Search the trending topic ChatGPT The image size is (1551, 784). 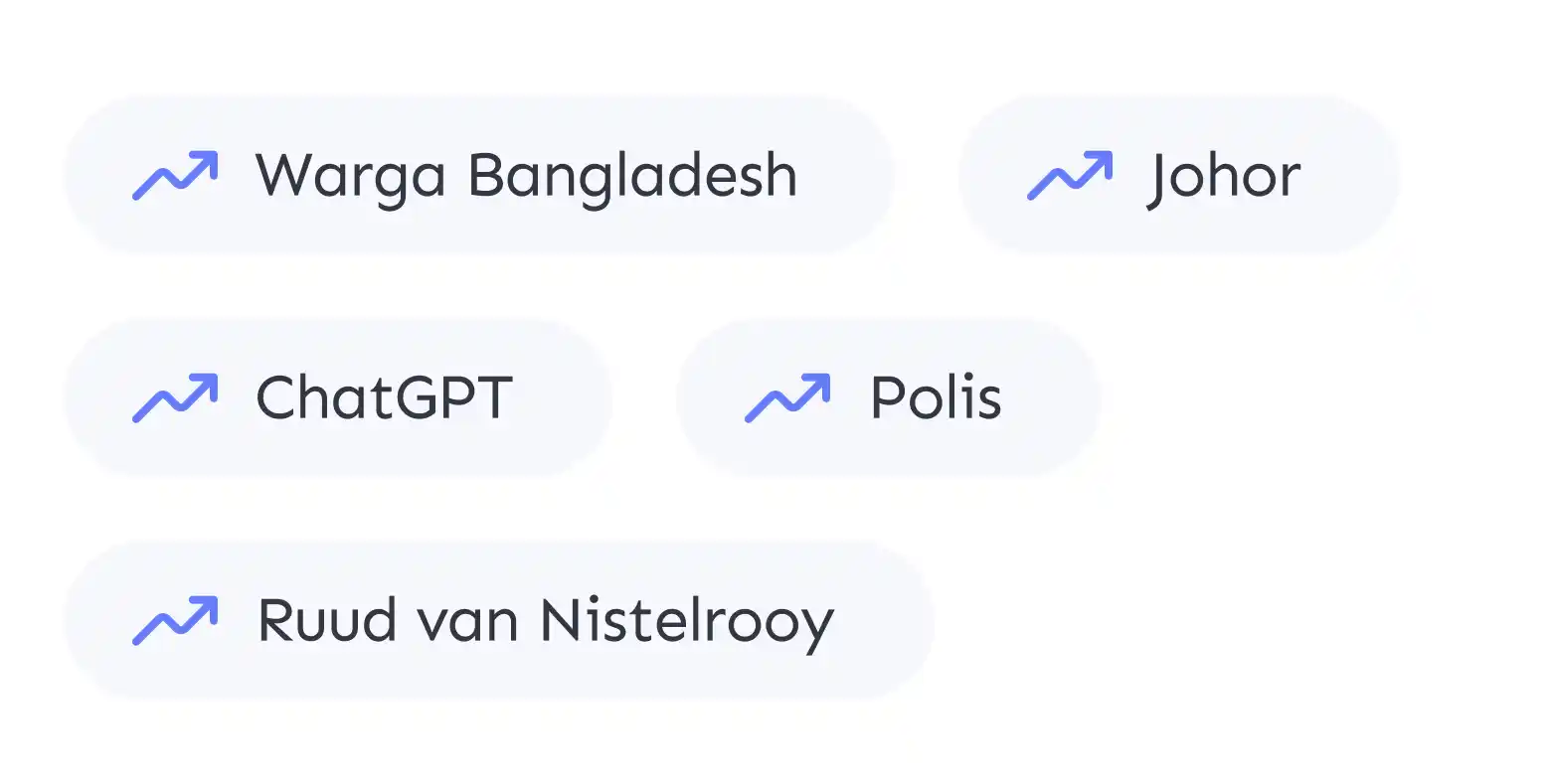(x=338, y=397)
